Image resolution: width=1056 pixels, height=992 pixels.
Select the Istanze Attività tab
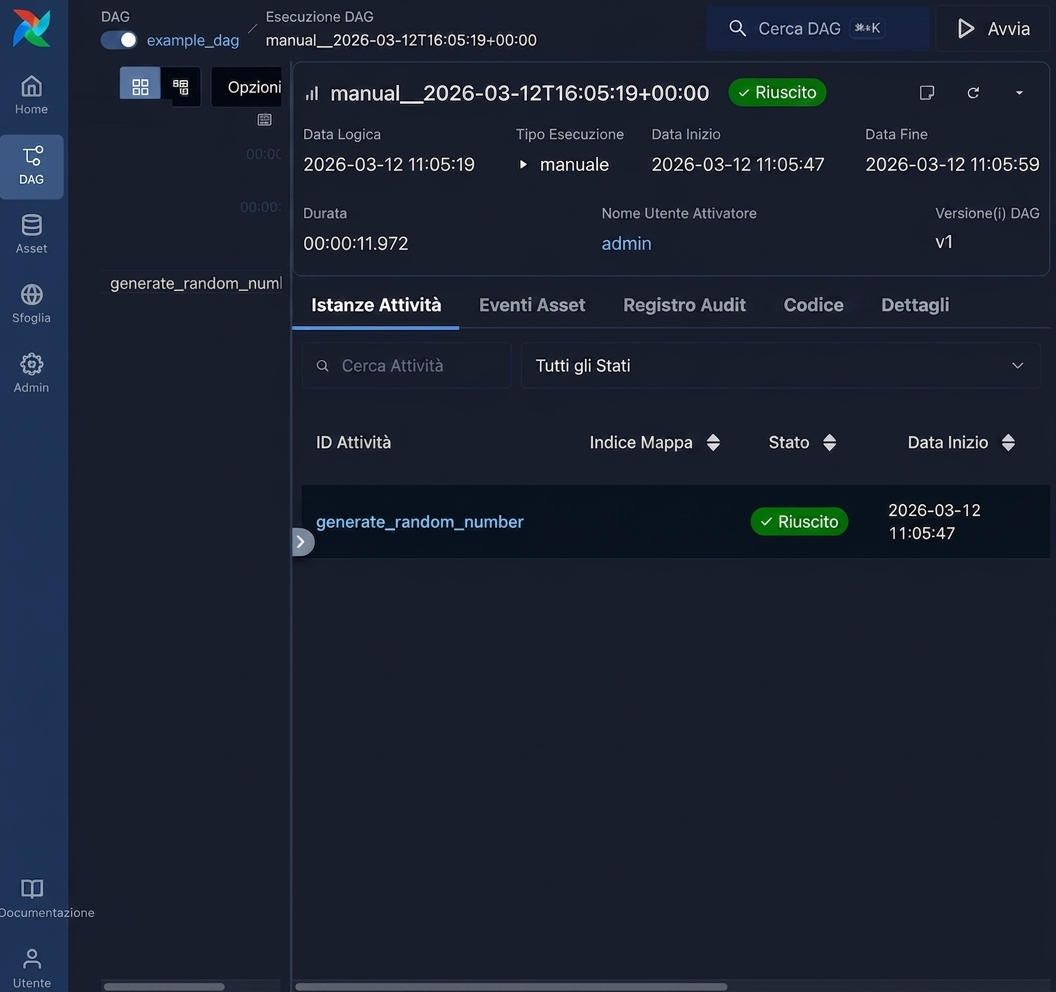tap(376, 305)
